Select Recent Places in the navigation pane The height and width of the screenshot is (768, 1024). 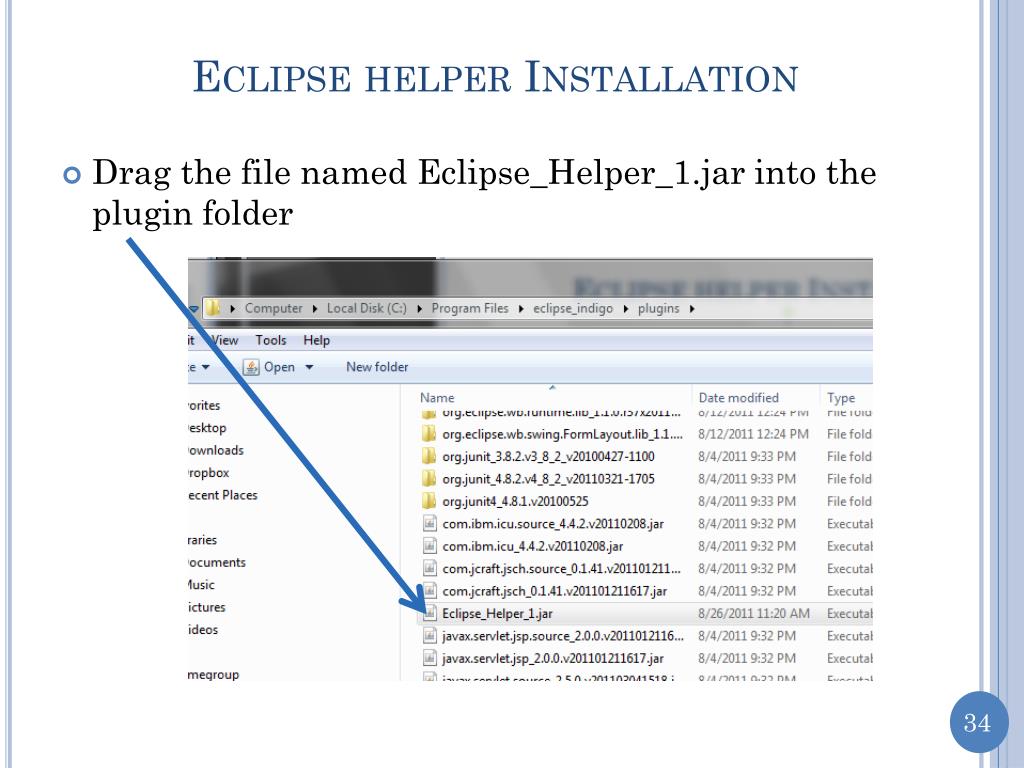click(x=223, y=495)
